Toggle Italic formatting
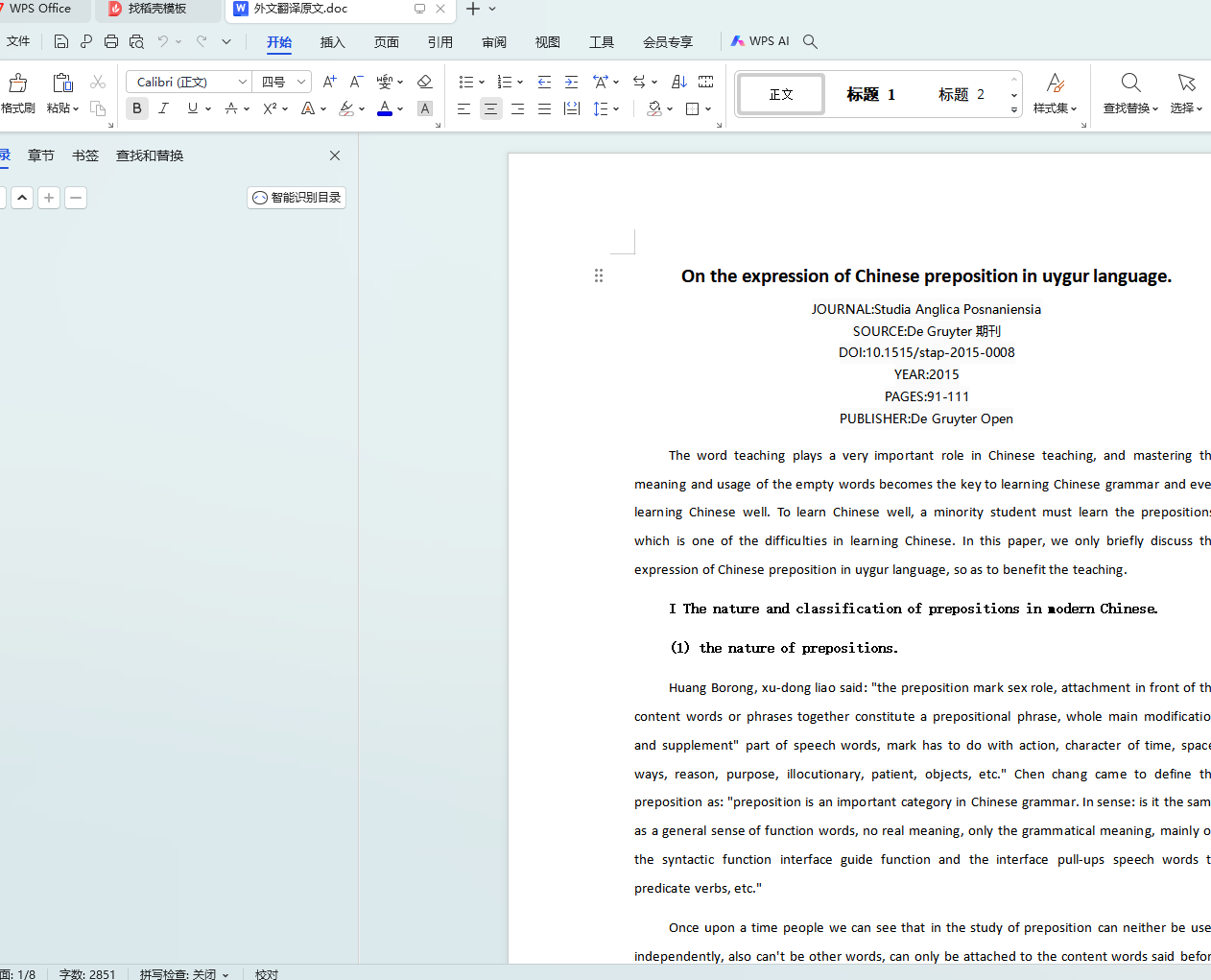This screenshot has height=980, width=1211. point(164,108)
